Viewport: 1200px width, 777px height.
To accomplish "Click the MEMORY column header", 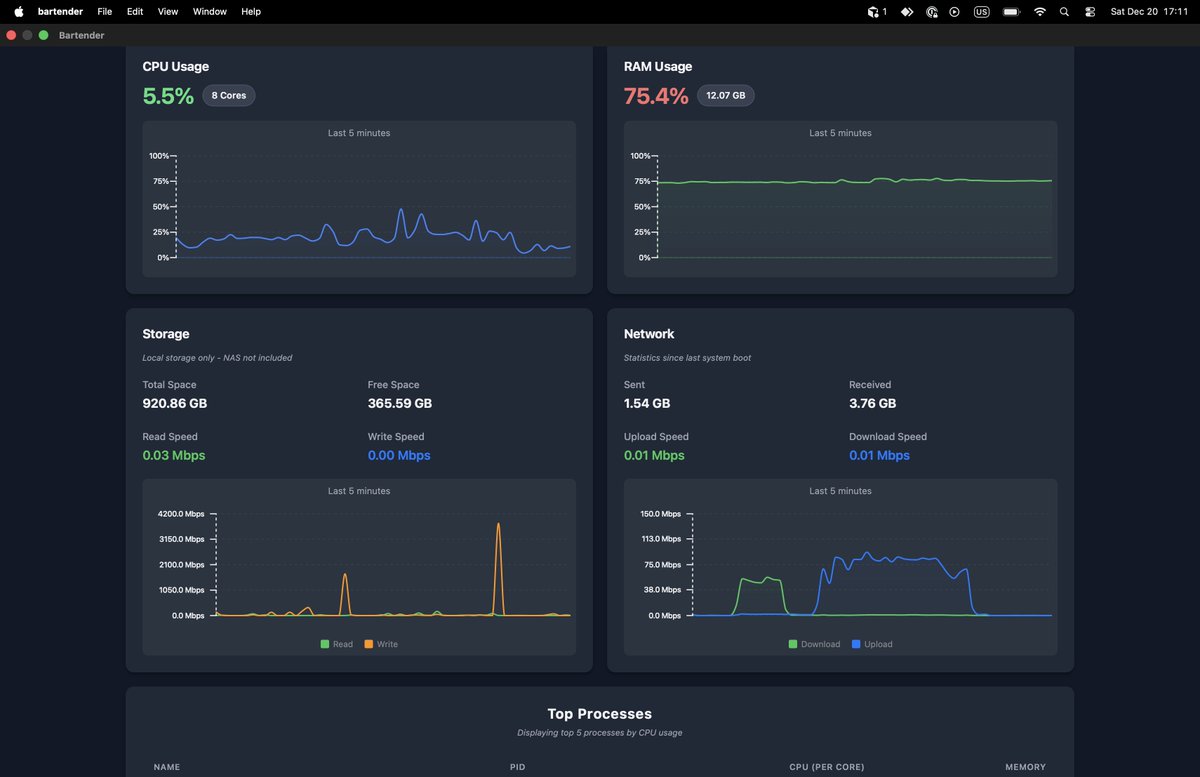I will tap(1025, 767).
